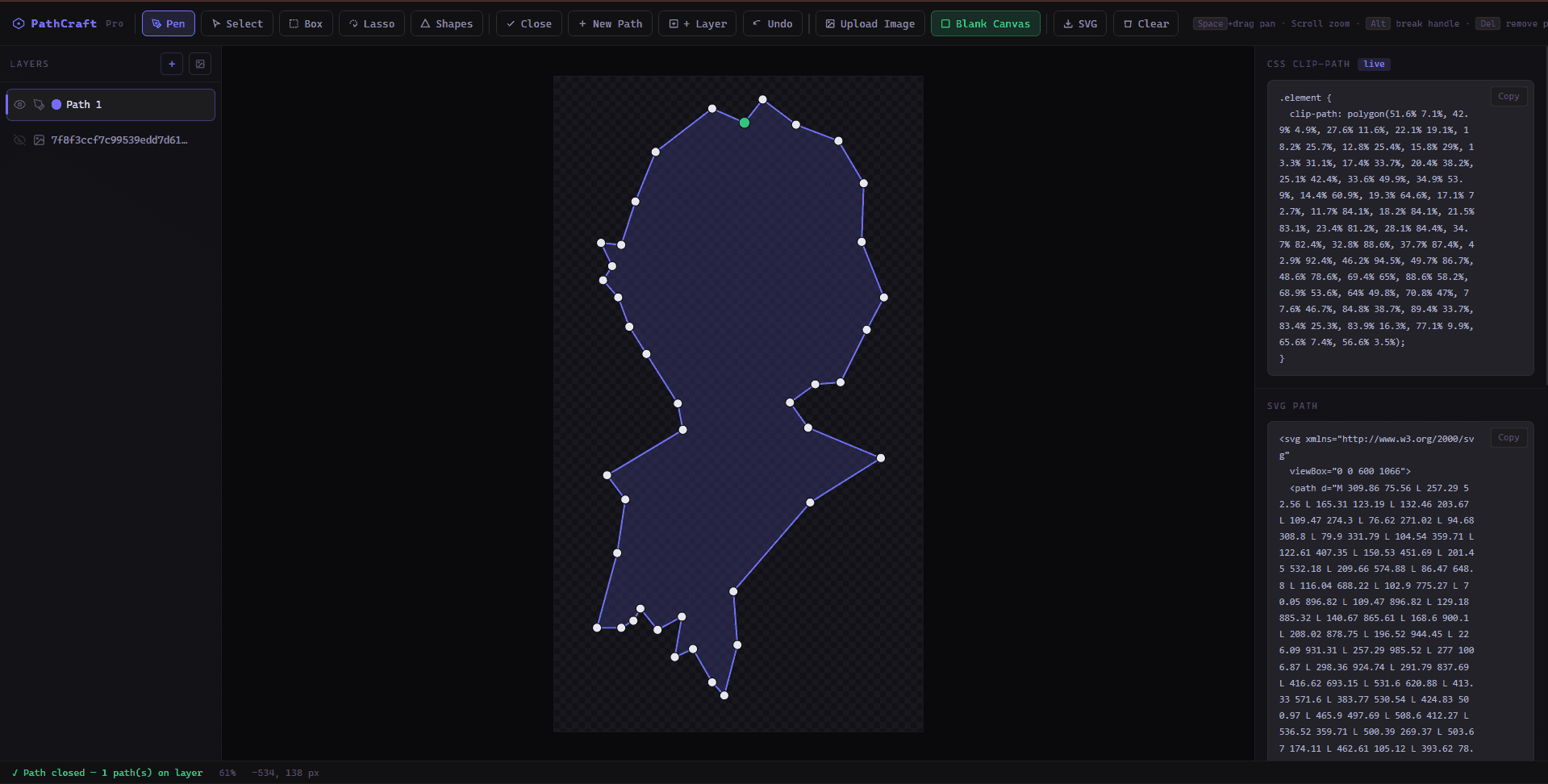
Task: Open Upload Image dialog
Action: 870,23
